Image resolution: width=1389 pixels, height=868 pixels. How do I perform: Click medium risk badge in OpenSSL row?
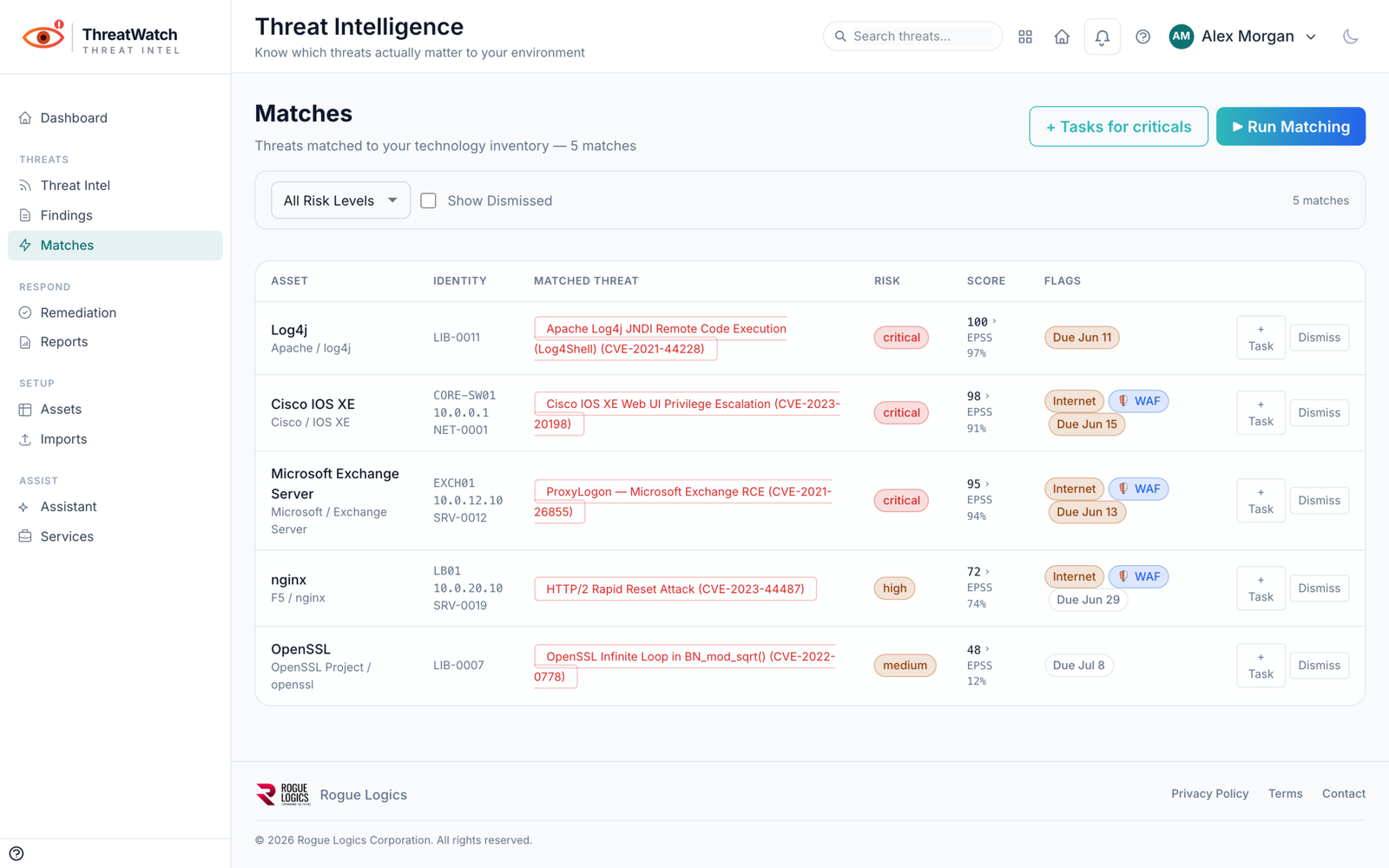(905, 666)
